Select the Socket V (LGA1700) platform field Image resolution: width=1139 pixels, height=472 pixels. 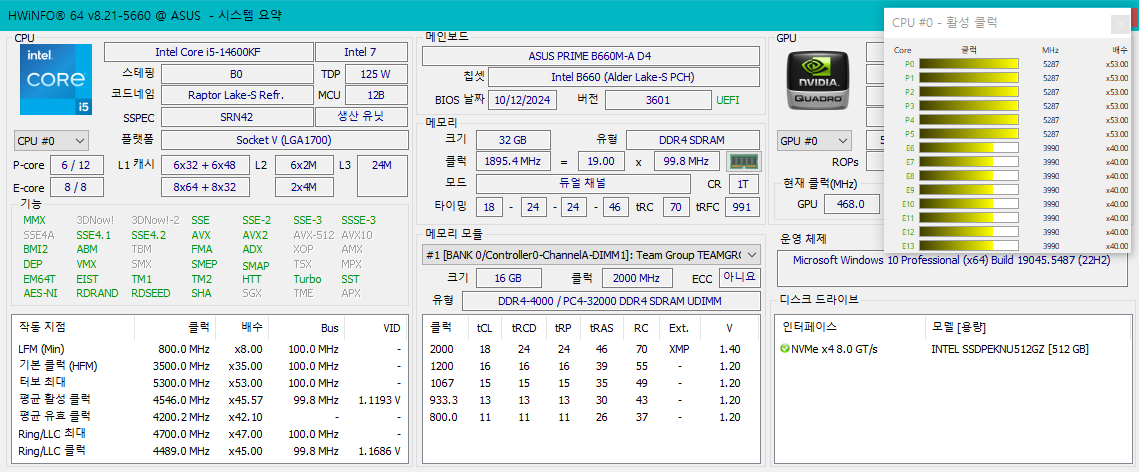pos(284,140)
